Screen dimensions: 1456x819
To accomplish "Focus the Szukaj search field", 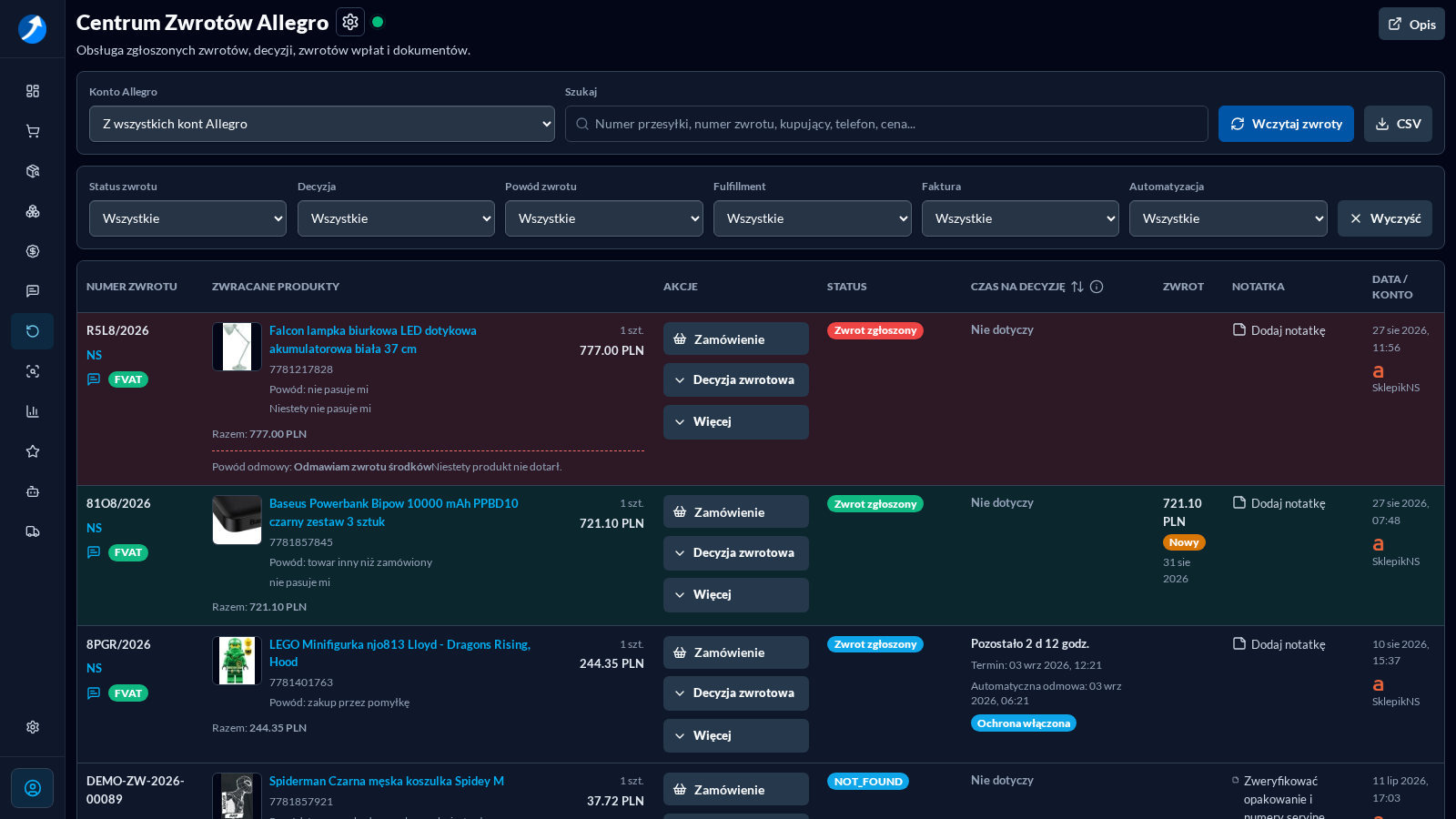I will point(886,124).
